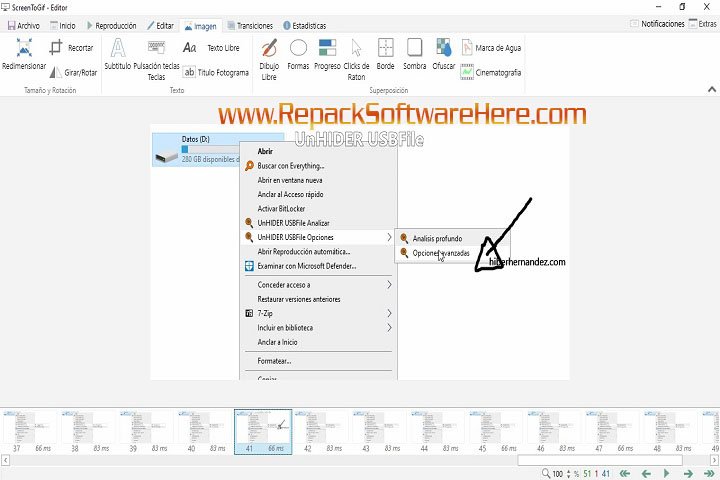Jump to the last frame
The width and height of the screenshot is (720, 480).
coord(709,473)
